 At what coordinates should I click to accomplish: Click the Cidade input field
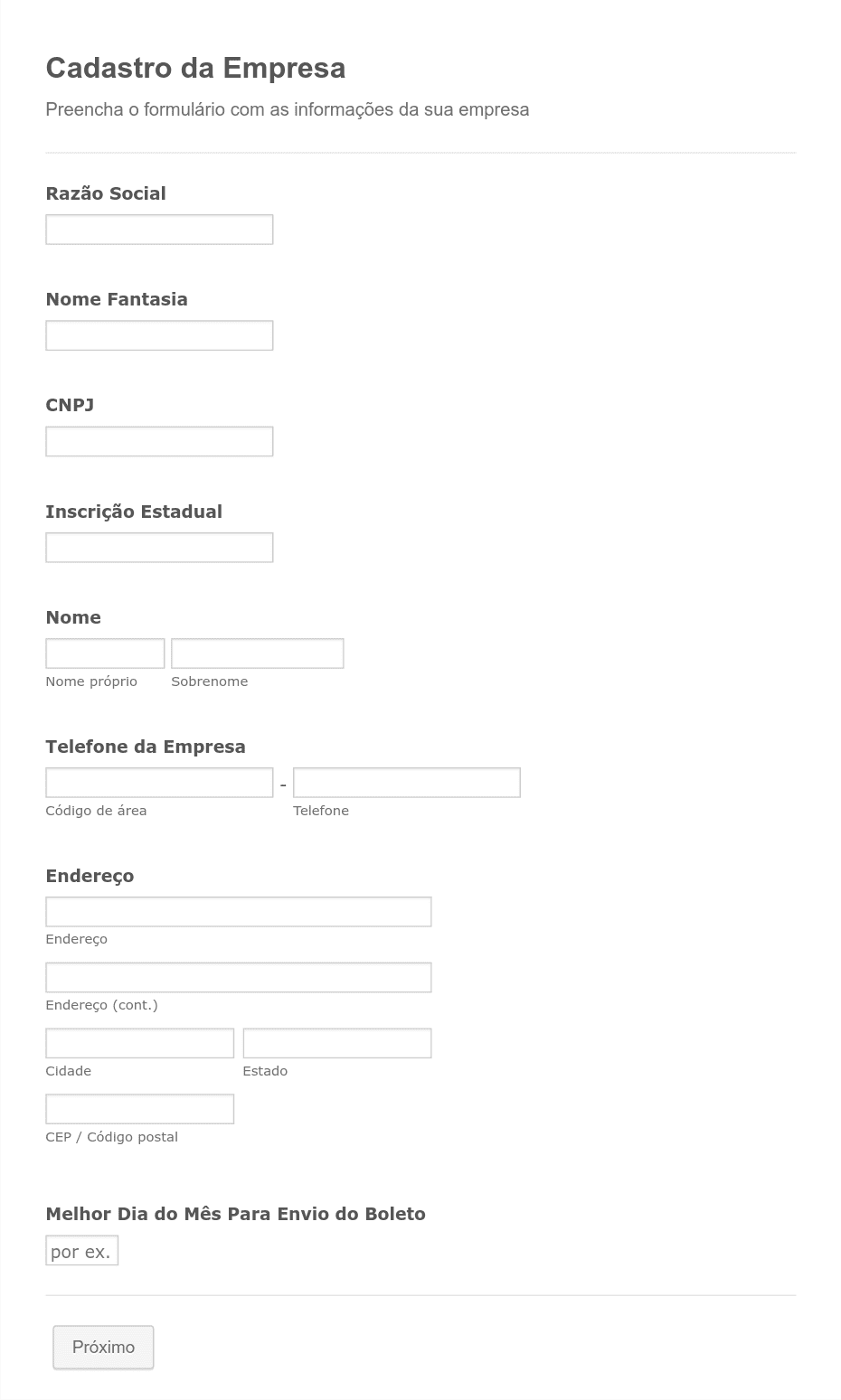tap(140, 1043)
